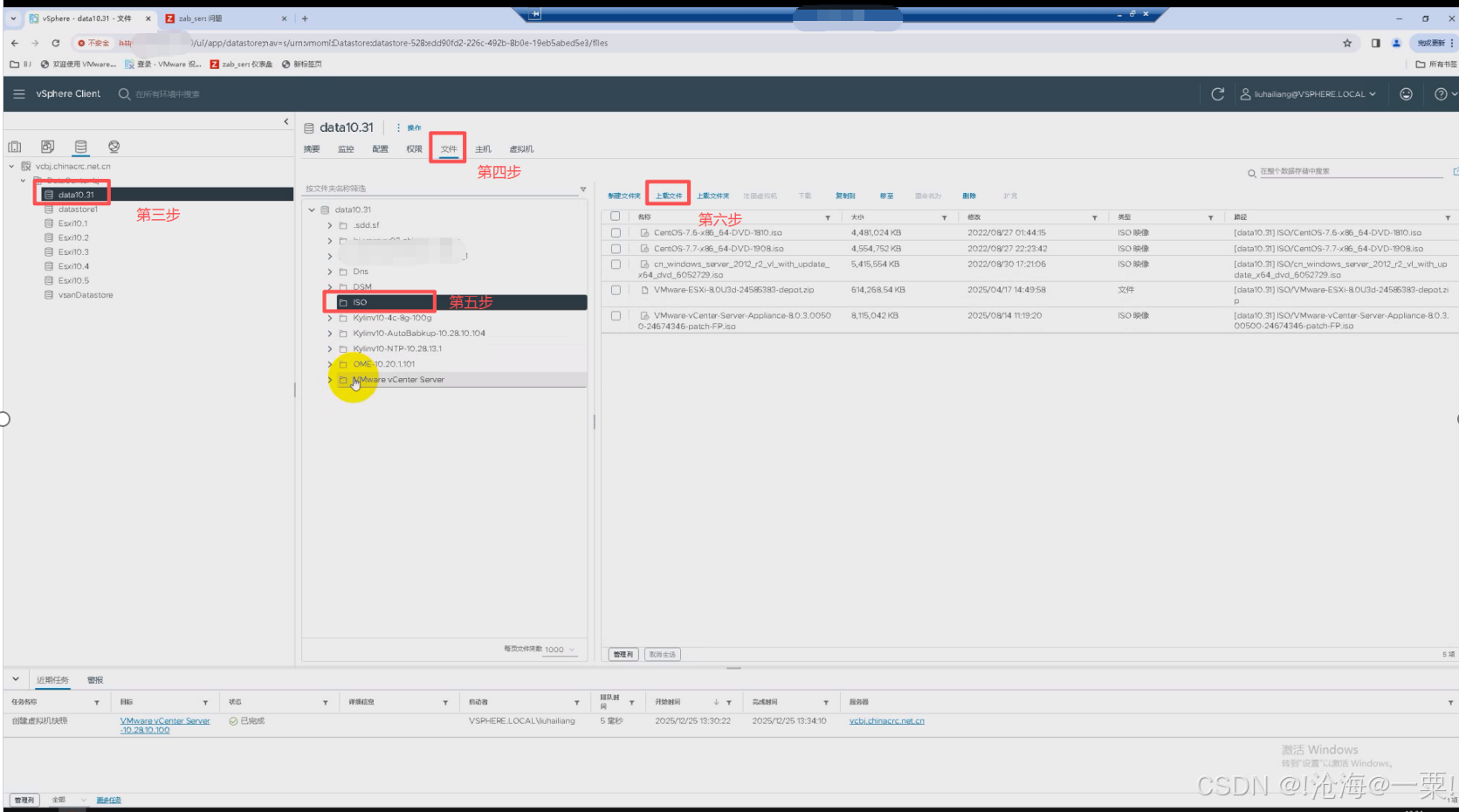Expand the Kylinv10-NTP-10.28.13.1 folder
This screenshot has width=1459, height=812.
pyautogui.click(x=329, y=348)
